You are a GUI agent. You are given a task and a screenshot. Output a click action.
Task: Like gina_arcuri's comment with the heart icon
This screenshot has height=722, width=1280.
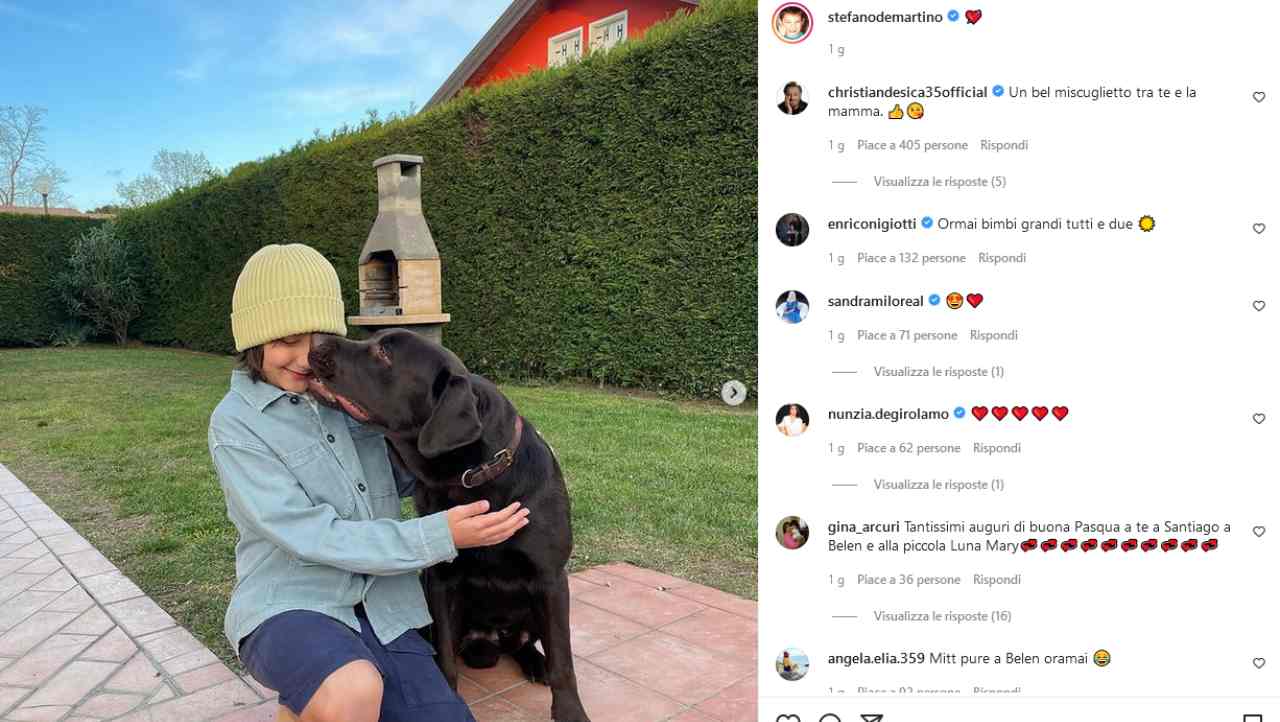click(x=1259, y=532)
